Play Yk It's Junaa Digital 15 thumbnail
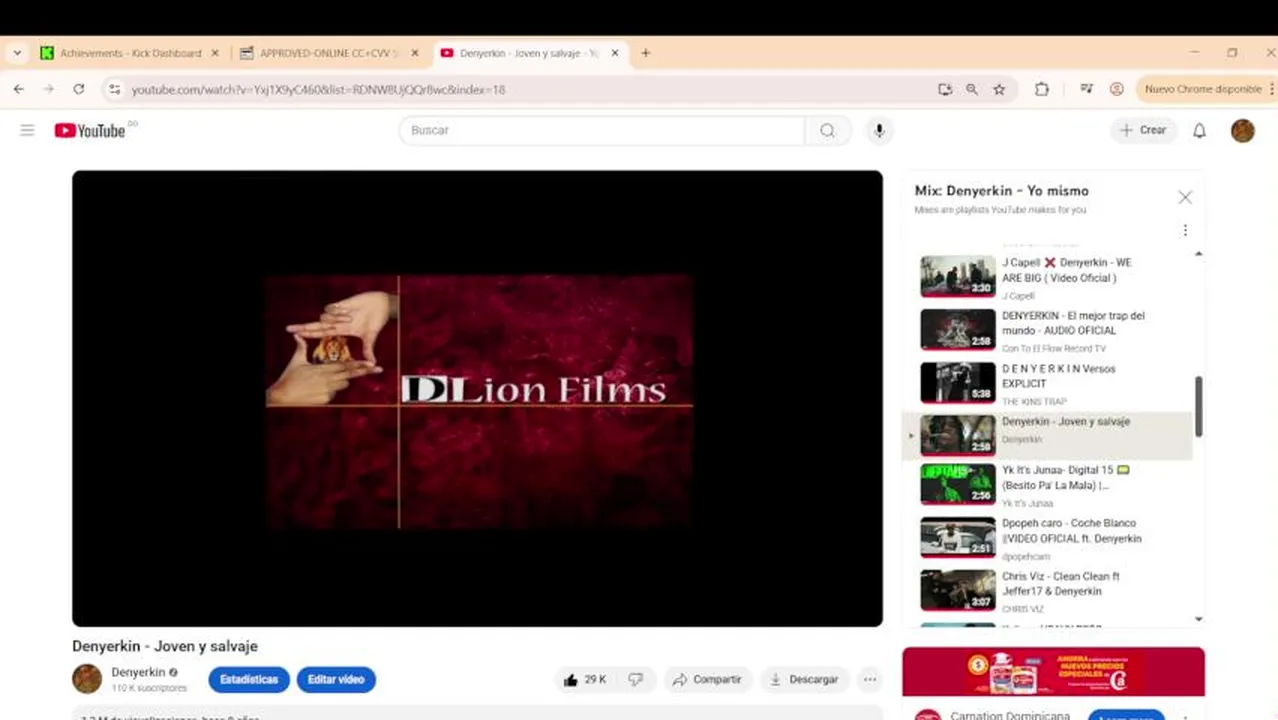This screenshot has height=720, width=1278. click(958, 484)
